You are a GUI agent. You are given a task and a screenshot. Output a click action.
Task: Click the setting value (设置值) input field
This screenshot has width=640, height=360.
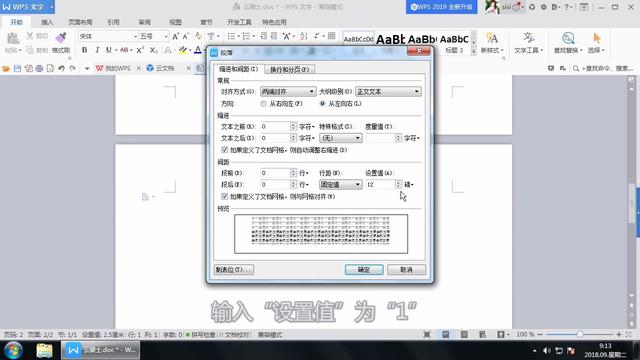(x=380, y=184)
